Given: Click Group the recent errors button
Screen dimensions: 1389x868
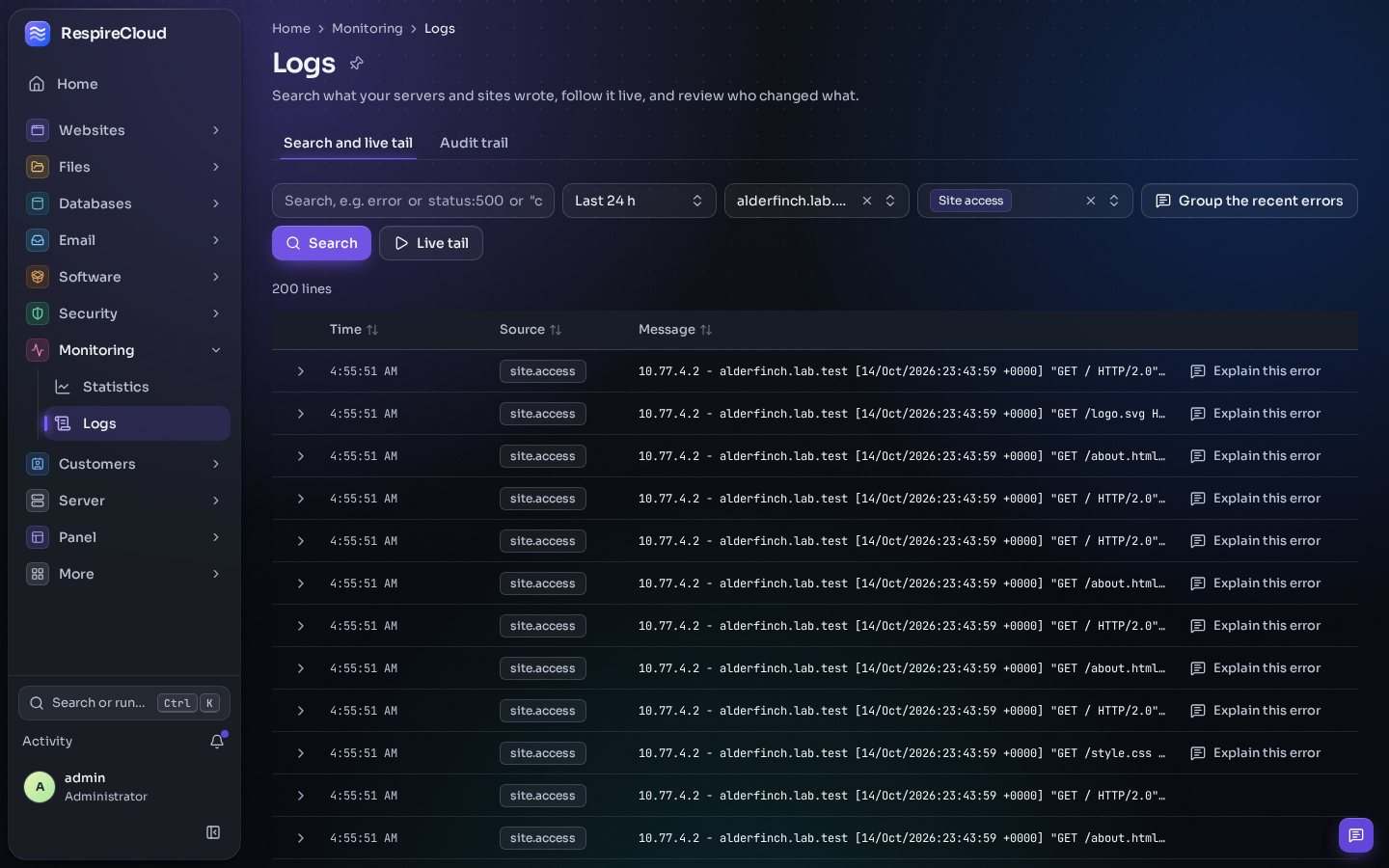Looking at the screenshot, I should click(x=1249, y=201).
